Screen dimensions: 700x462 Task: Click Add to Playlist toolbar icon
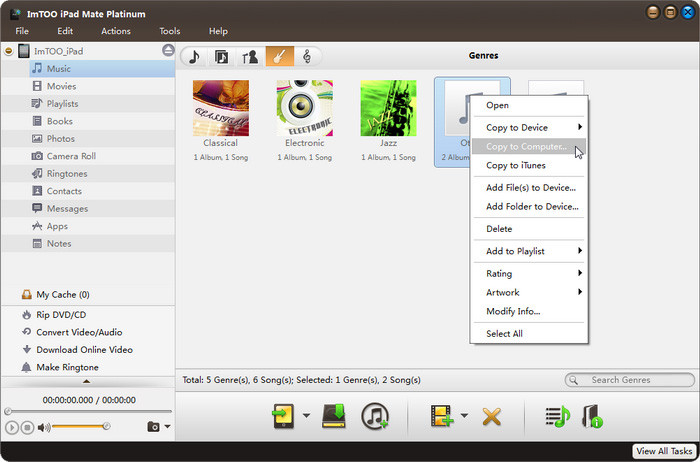tap(558, 416)
